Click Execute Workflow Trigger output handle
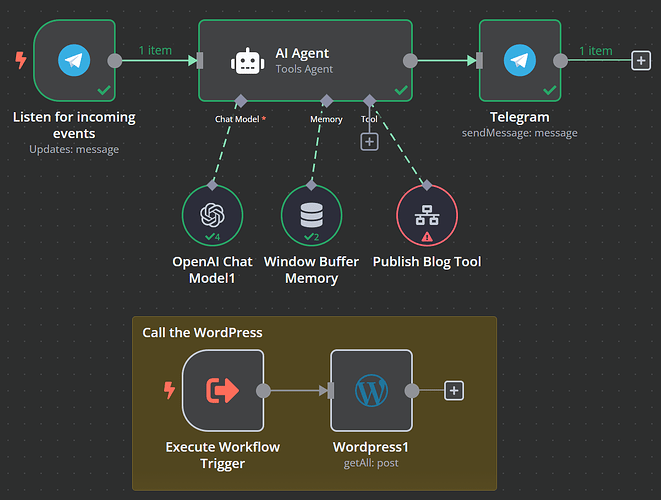The height and width of the screenshot is (500, 661). [263, 391]
